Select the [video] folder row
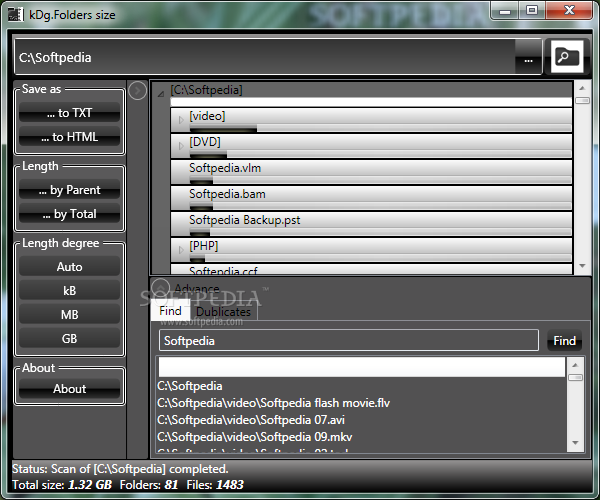 click(371, 120)
